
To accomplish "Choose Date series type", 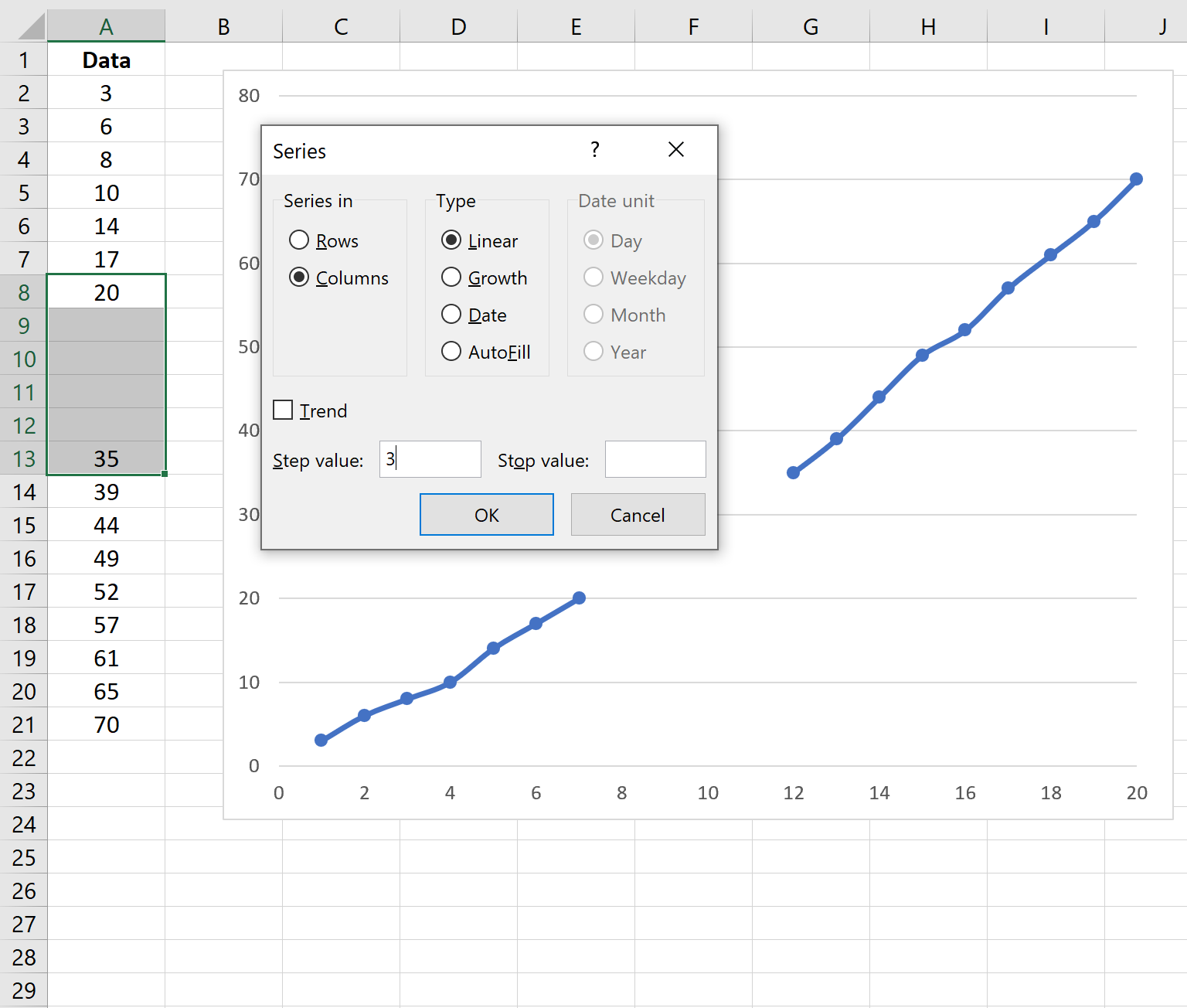I will click(451, 315).
